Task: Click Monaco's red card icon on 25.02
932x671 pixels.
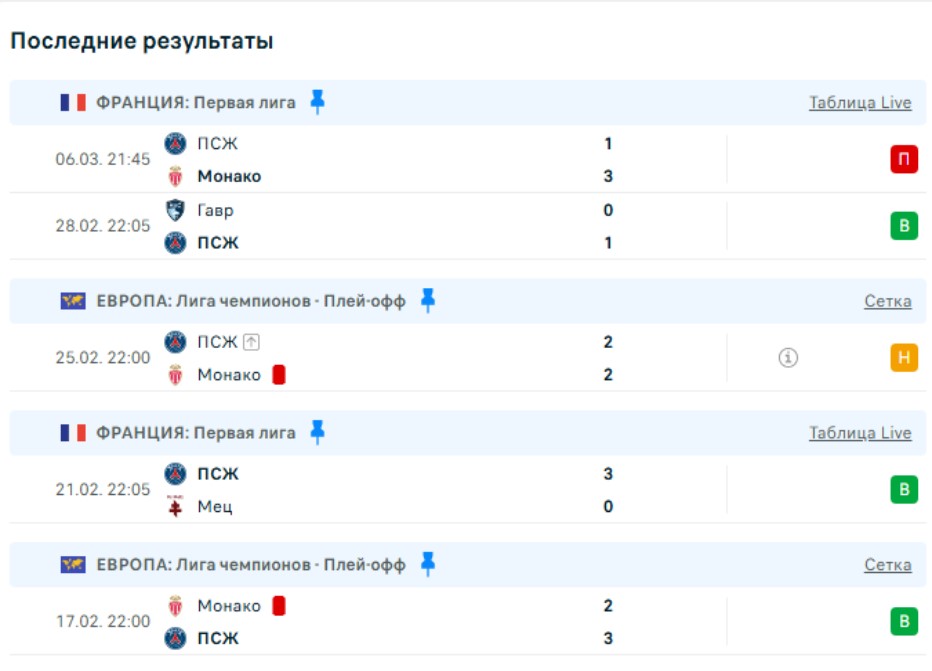Action: pyautogui.click(x=279, y=374)
